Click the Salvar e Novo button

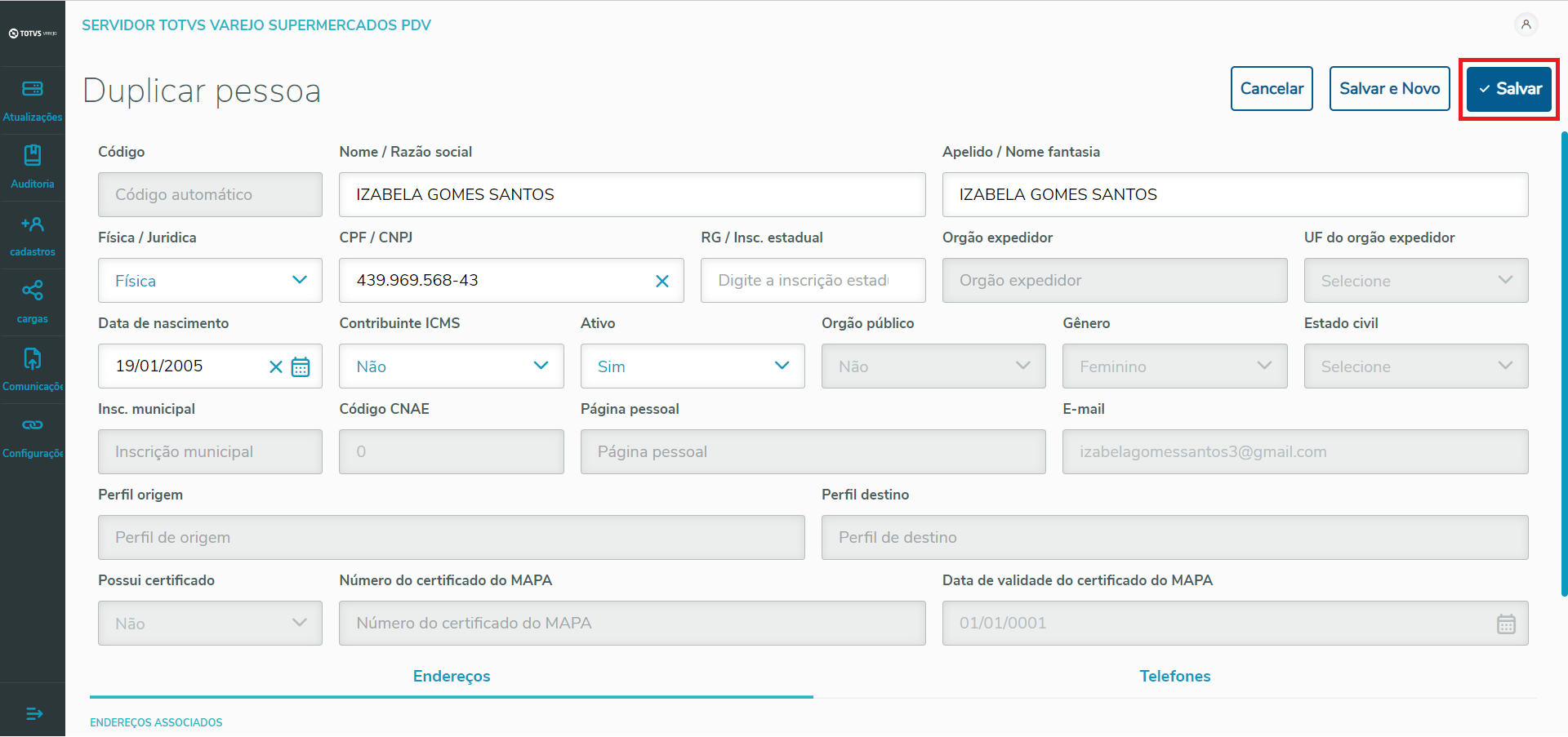click(1389, 89)
